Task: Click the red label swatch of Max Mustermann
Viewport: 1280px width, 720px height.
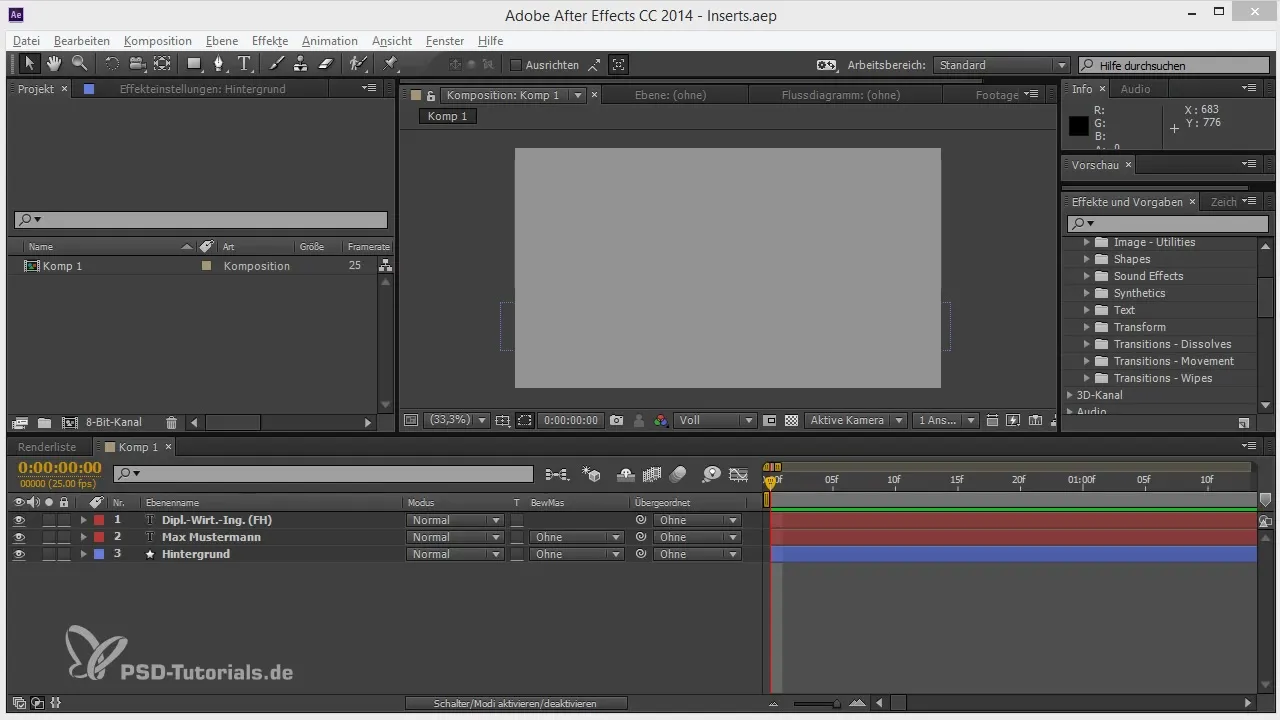Action: pyautogui.click(x=99, y=537)
